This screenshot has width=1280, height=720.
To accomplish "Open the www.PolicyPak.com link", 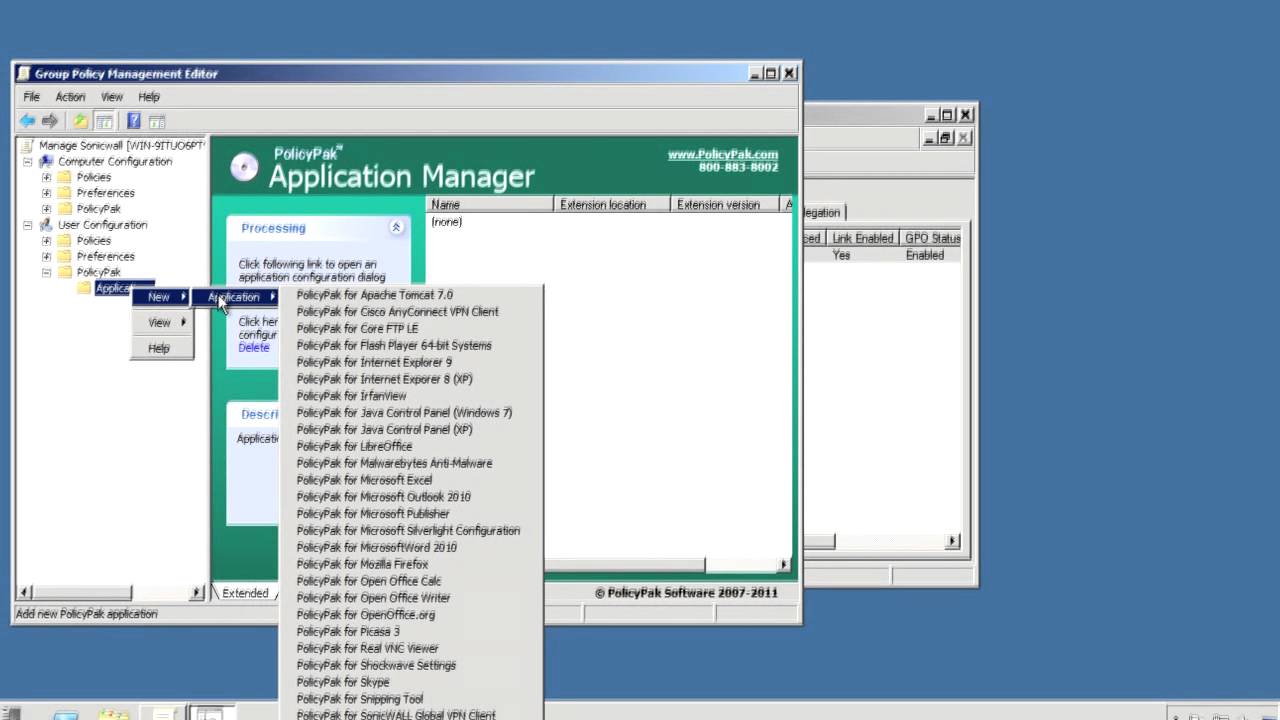I will pos(723,154).
